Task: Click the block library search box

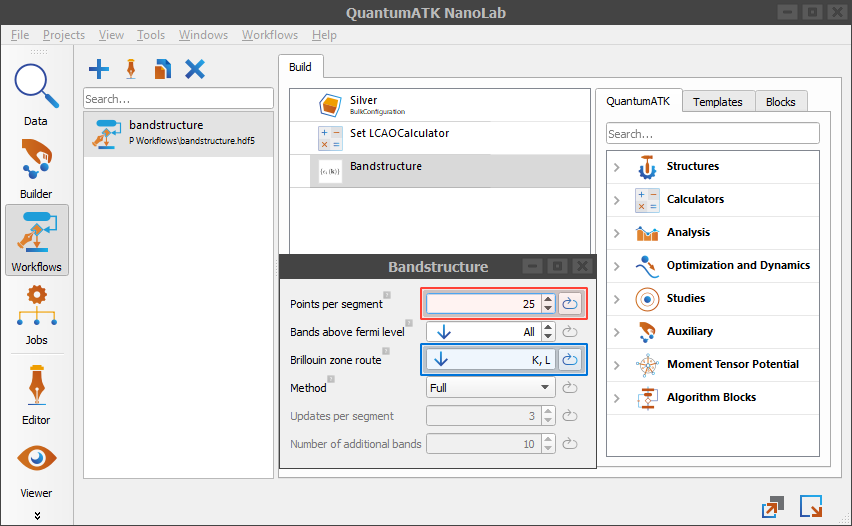Action: pyautogui.click(x=713, y=134)
